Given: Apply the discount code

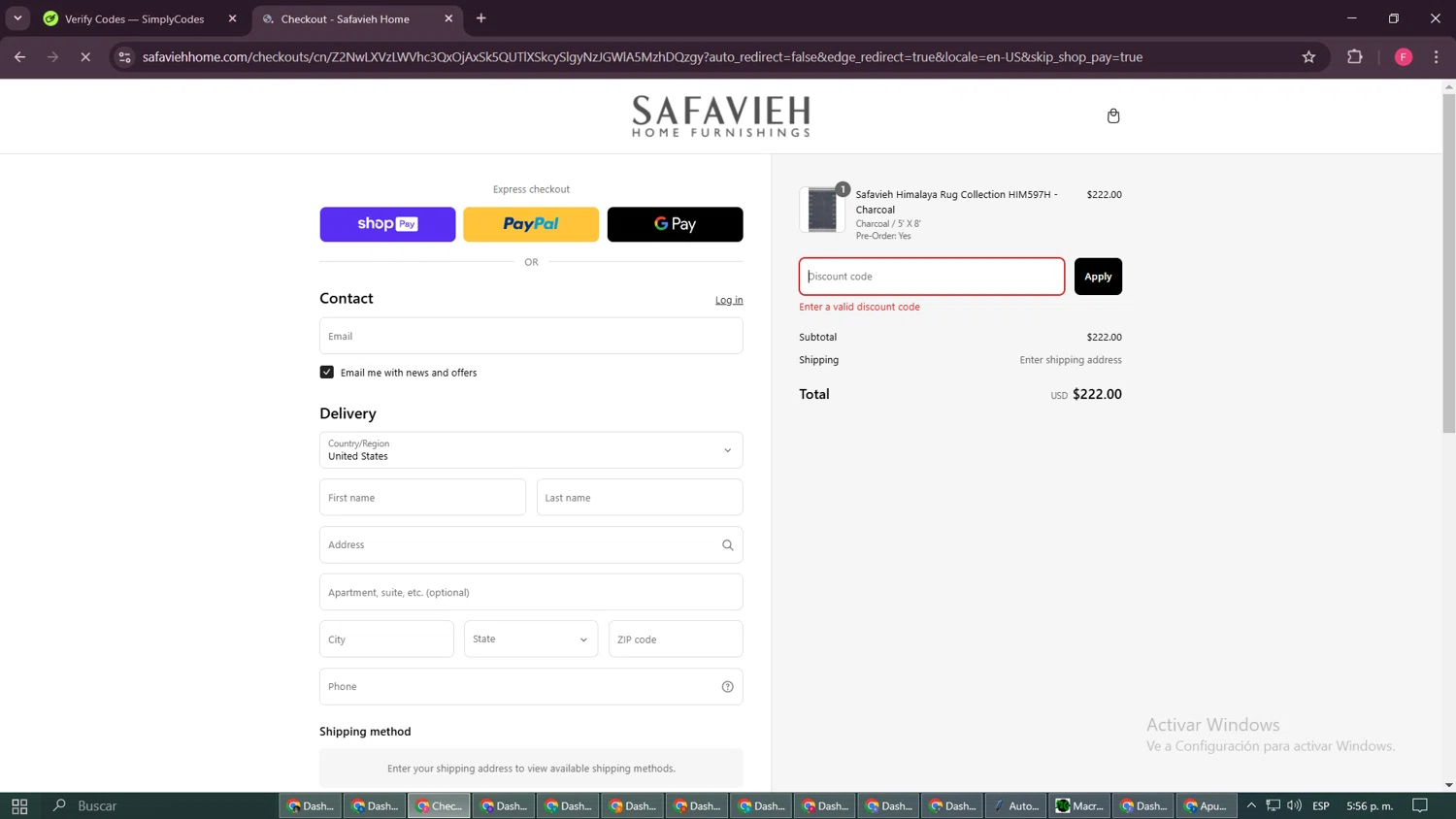Looking at the screenshot, I should pos(1098,277).
